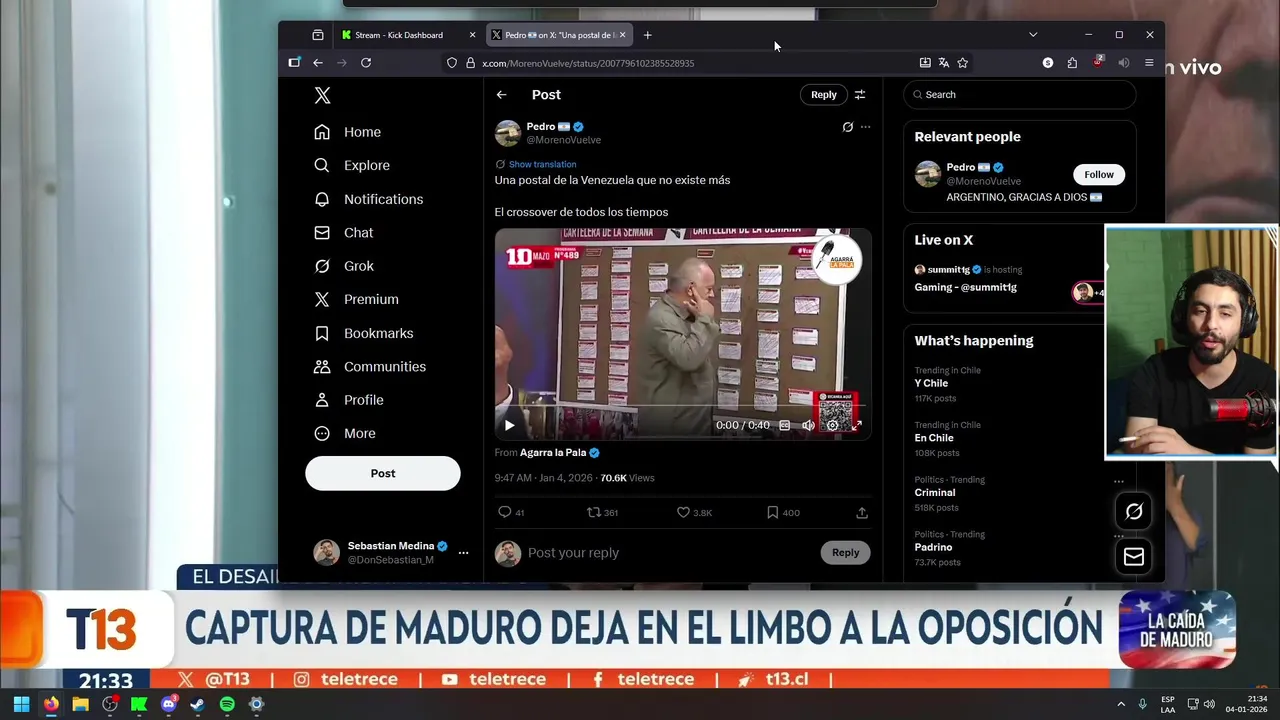
Task: Play the embedded video
Action: [x=509, y=425]
